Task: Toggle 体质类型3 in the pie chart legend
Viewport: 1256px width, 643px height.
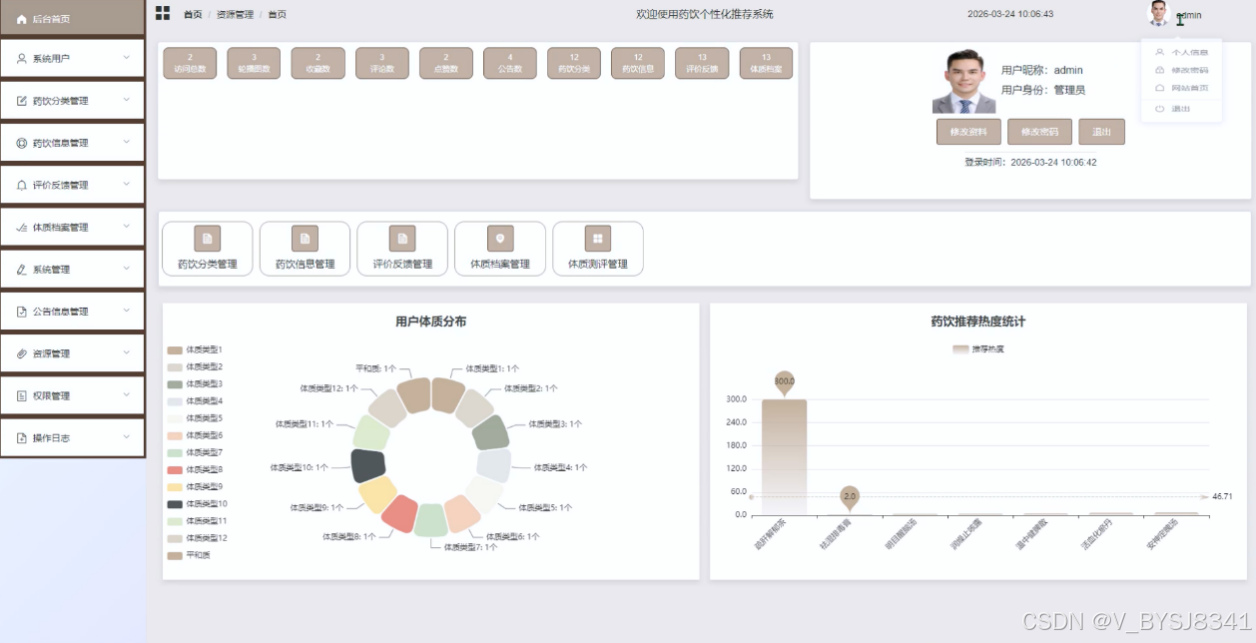Action: coord(195,384)
